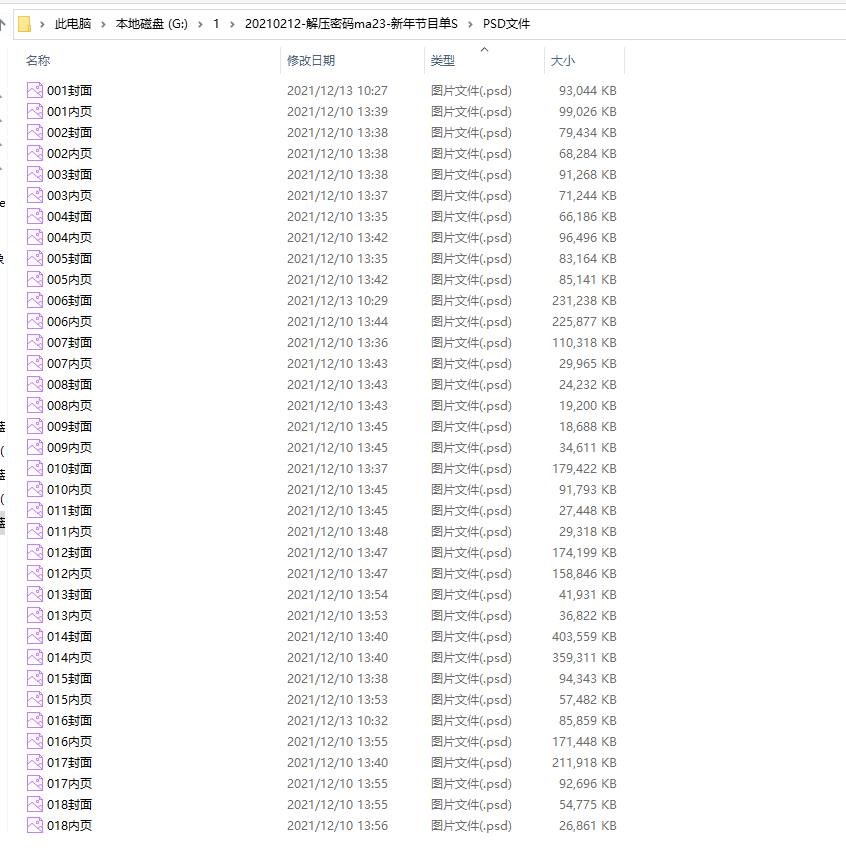Click the file icon of 017内页
Viewport: 846px width, 850px height.
(35, 783)
